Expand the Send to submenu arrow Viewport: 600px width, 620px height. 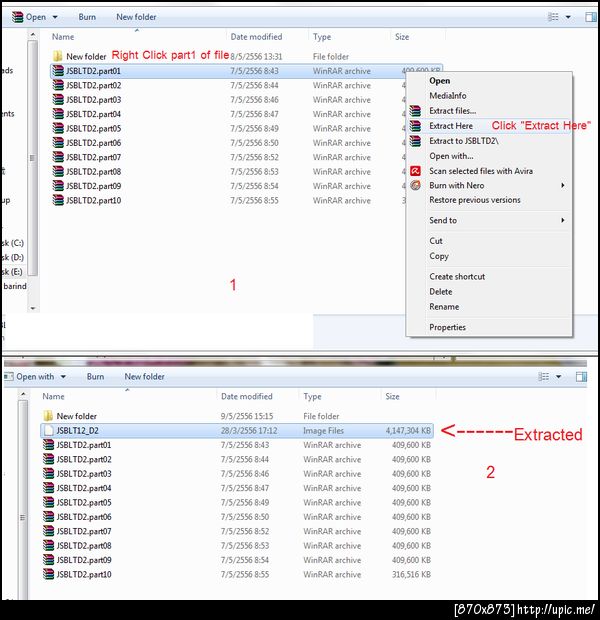click(x=562, y=220)
